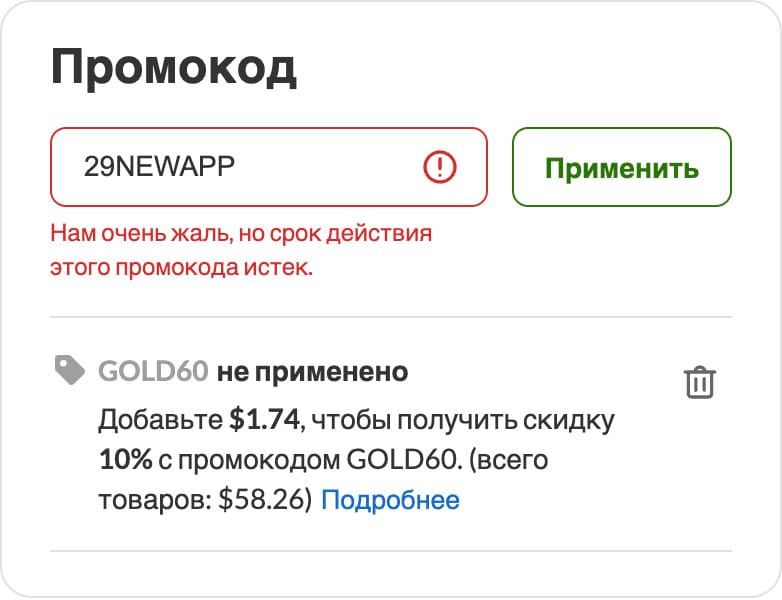Click the red exclamation error icon
Image resolution: width=782 pixels, height=600 pixels.
pos(440,166)
